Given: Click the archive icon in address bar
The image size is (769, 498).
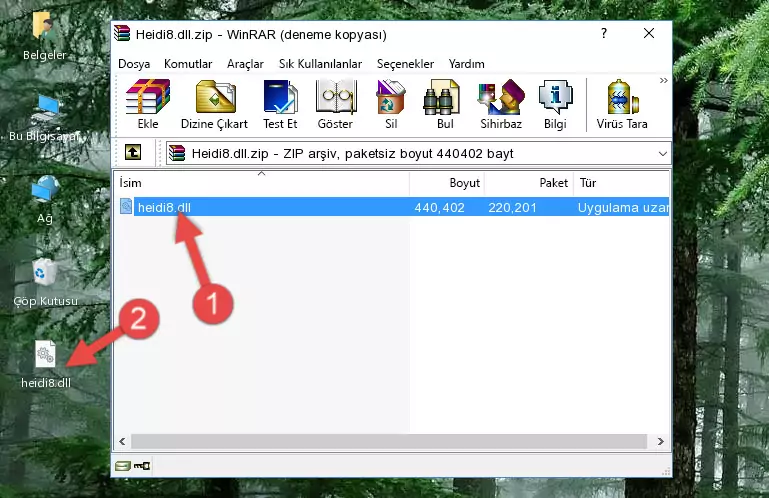Looking at the screenshot, I should (x=177, y=153).
